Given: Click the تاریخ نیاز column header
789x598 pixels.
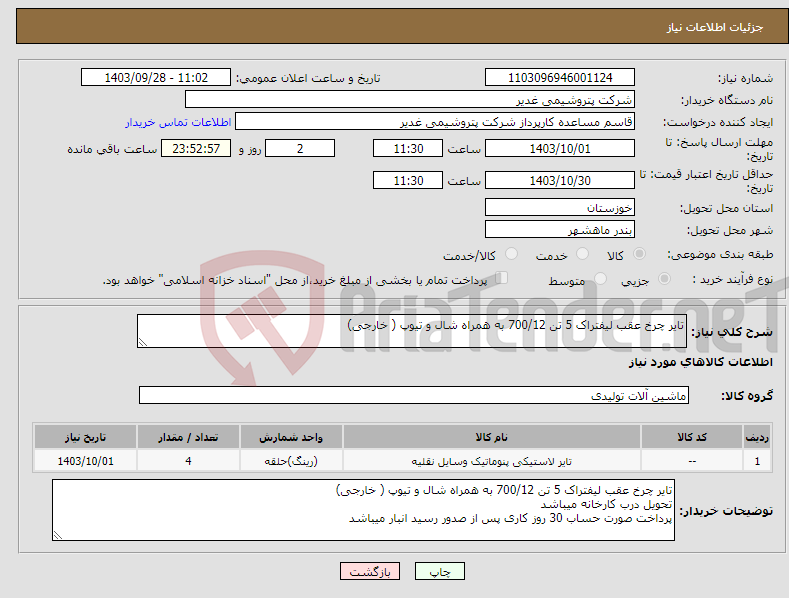Looking at the screenshot, I should (86, 437).
